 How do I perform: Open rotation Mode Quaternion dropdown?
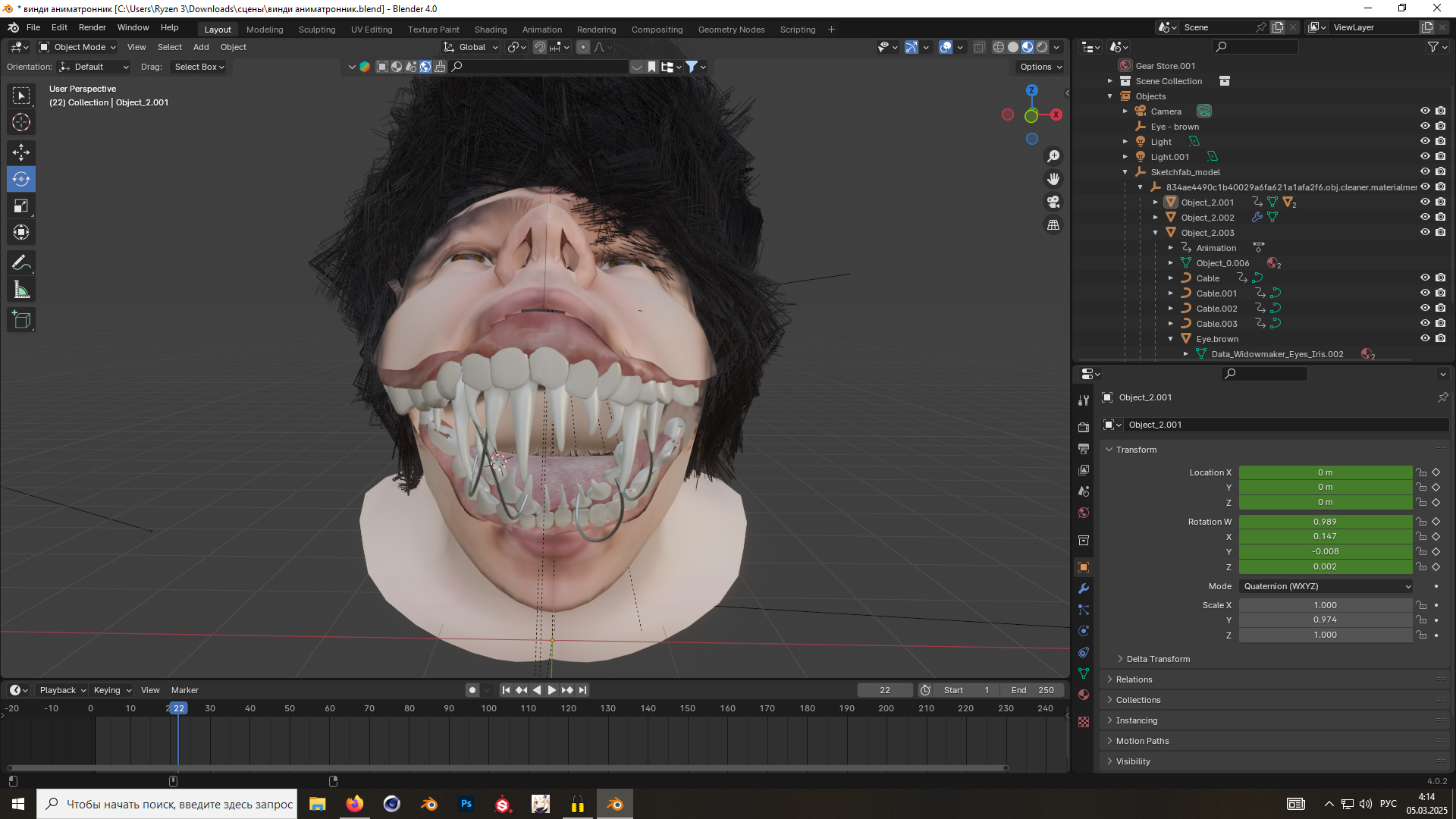pos(1326,586)
